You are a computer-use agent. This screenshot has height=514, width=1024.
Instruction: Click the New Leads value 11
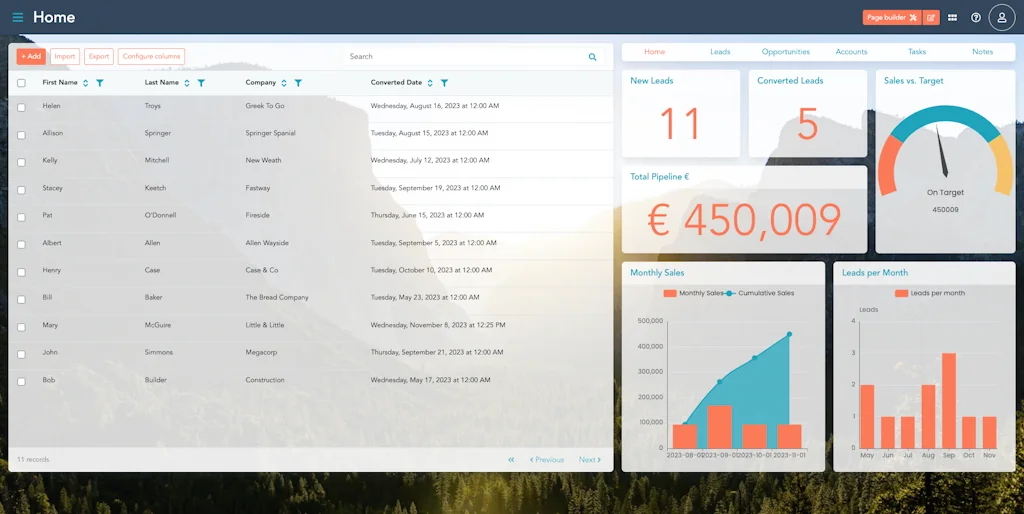[x=680, y=124]
